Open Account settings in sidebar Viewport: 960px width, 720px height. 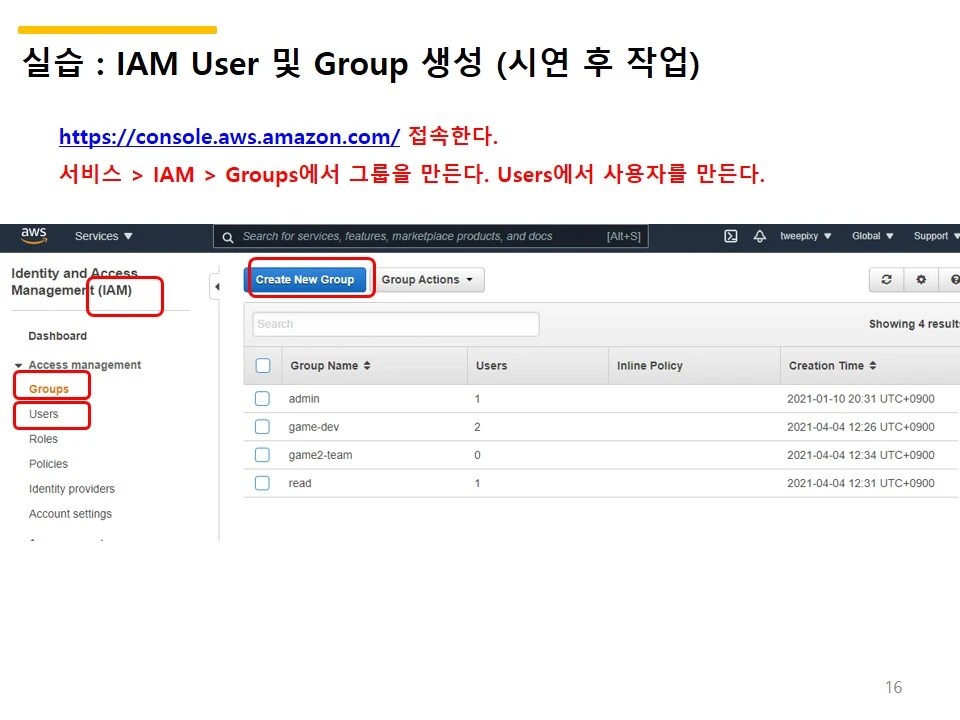point(70,514)
